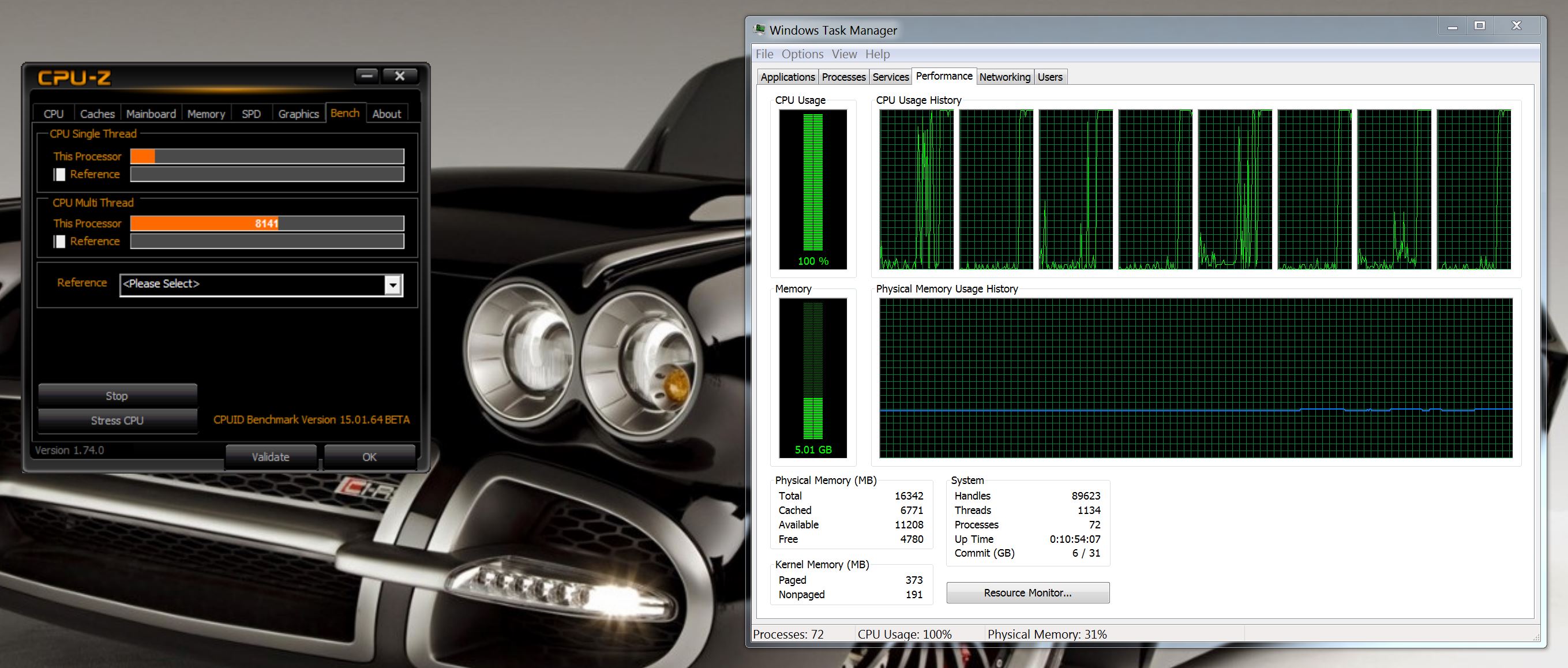Open the Options menu in Task Manager
Viewport: 1568px width, 668px height.
[802, 54]
